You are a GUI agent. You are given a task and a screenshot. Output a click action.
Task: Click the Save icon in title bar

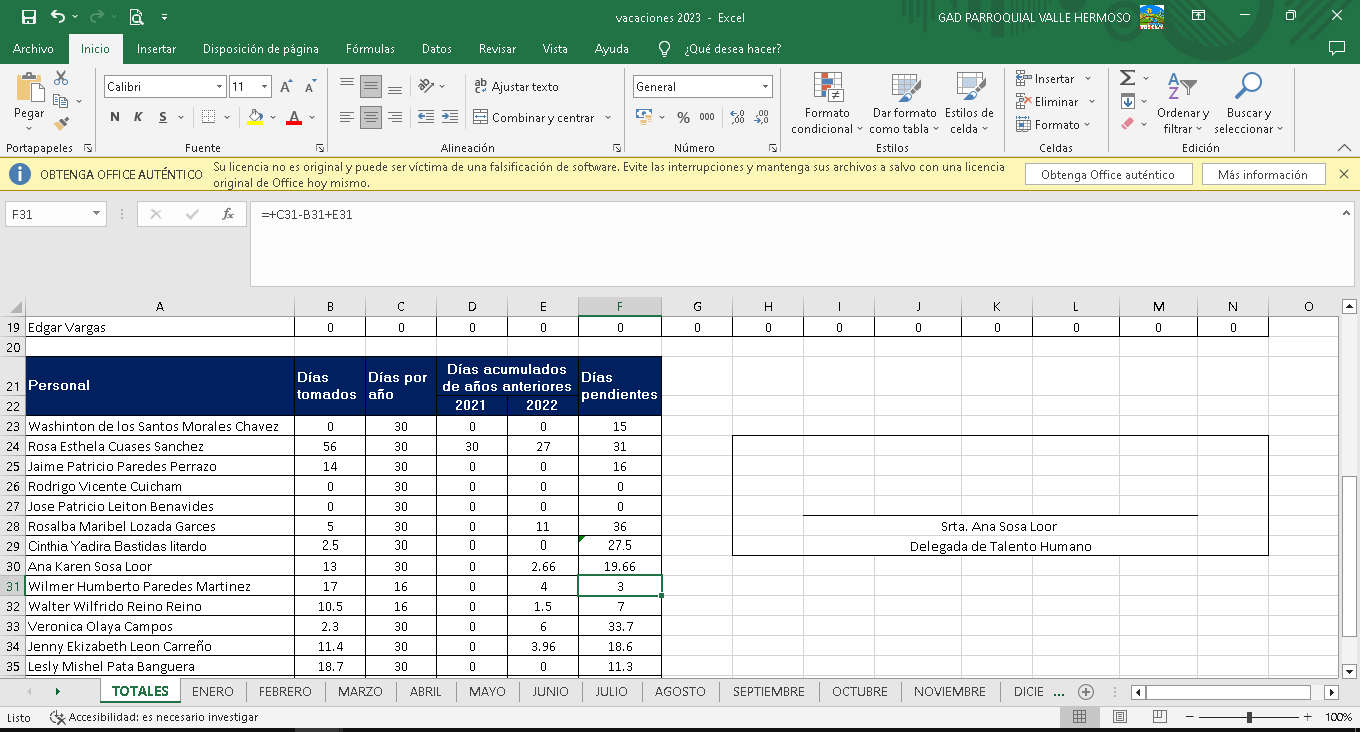[28, 17]
